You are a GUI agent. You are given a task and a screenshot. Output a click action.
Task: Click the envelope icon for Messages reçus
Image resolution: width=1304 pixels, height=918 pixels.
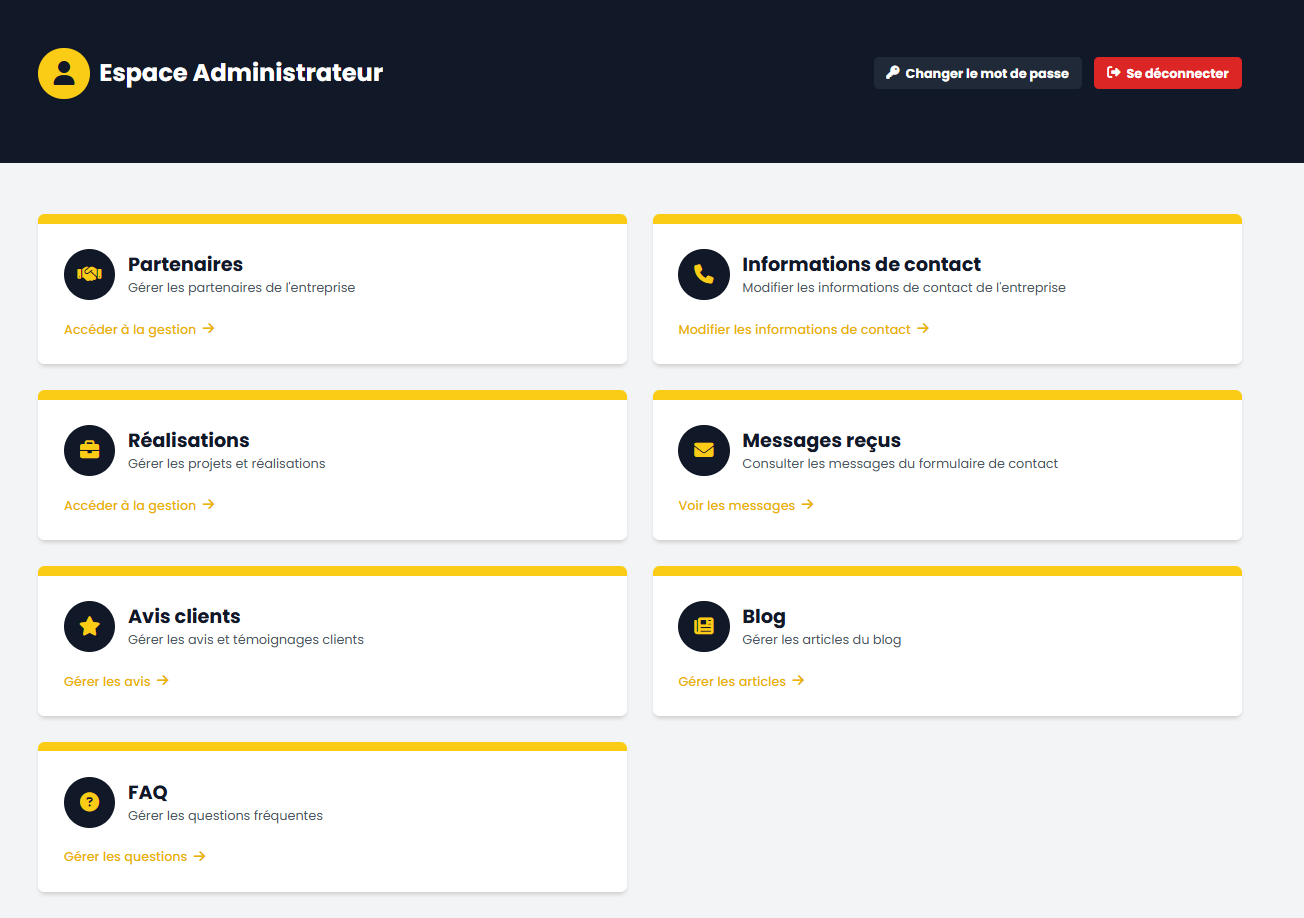704,450
